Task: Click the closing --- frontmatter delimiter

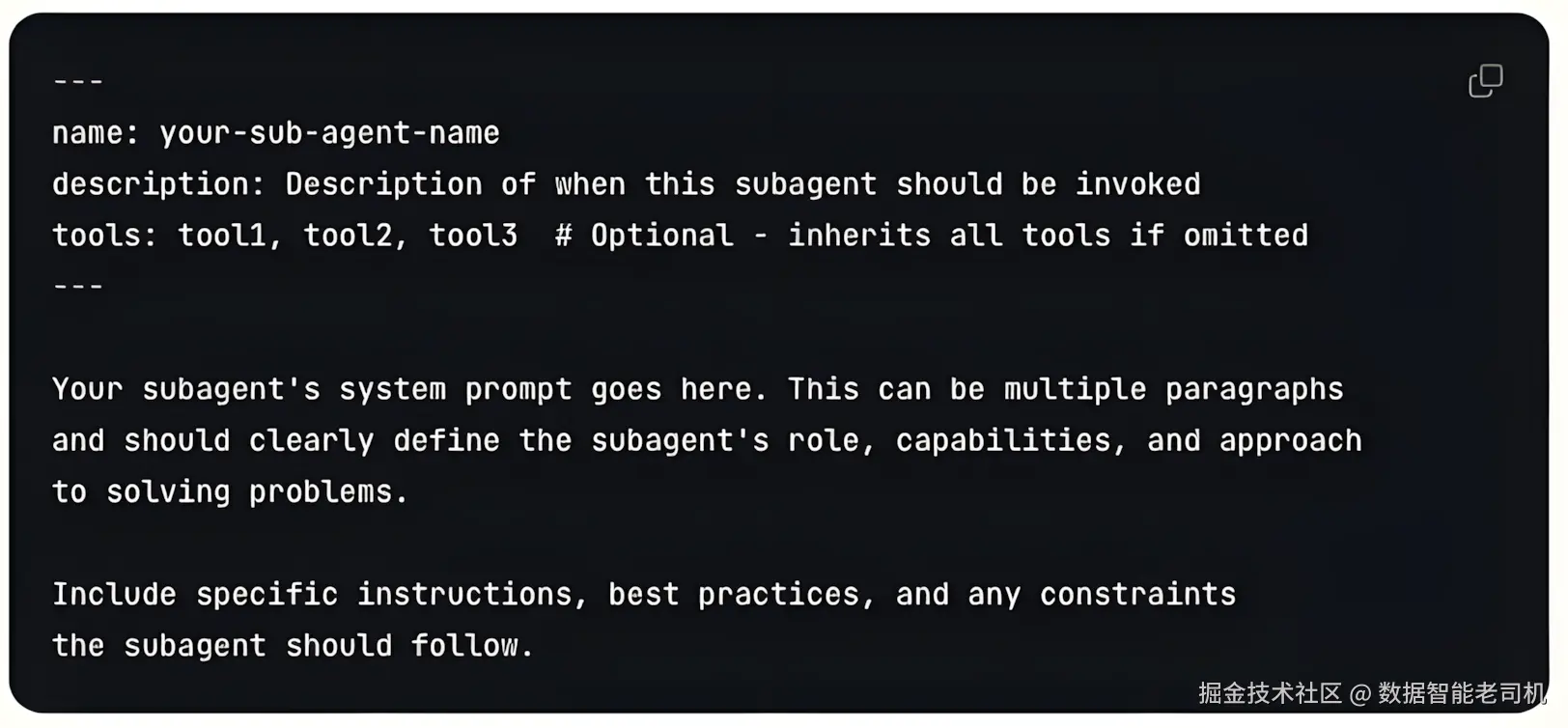Action: (x=78, y=287)
